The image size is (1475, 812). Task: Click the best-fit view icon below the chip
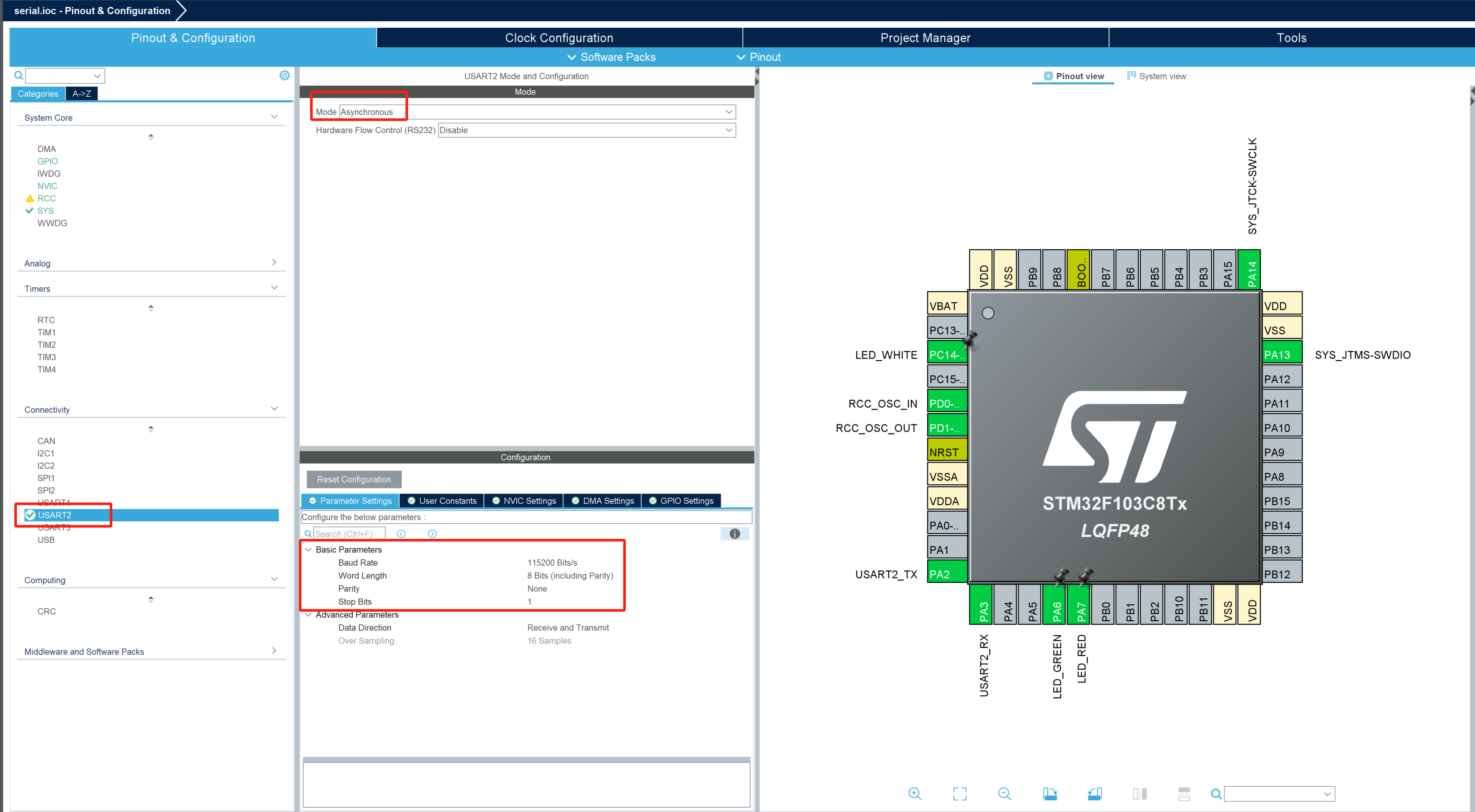(x=960, y=794)
